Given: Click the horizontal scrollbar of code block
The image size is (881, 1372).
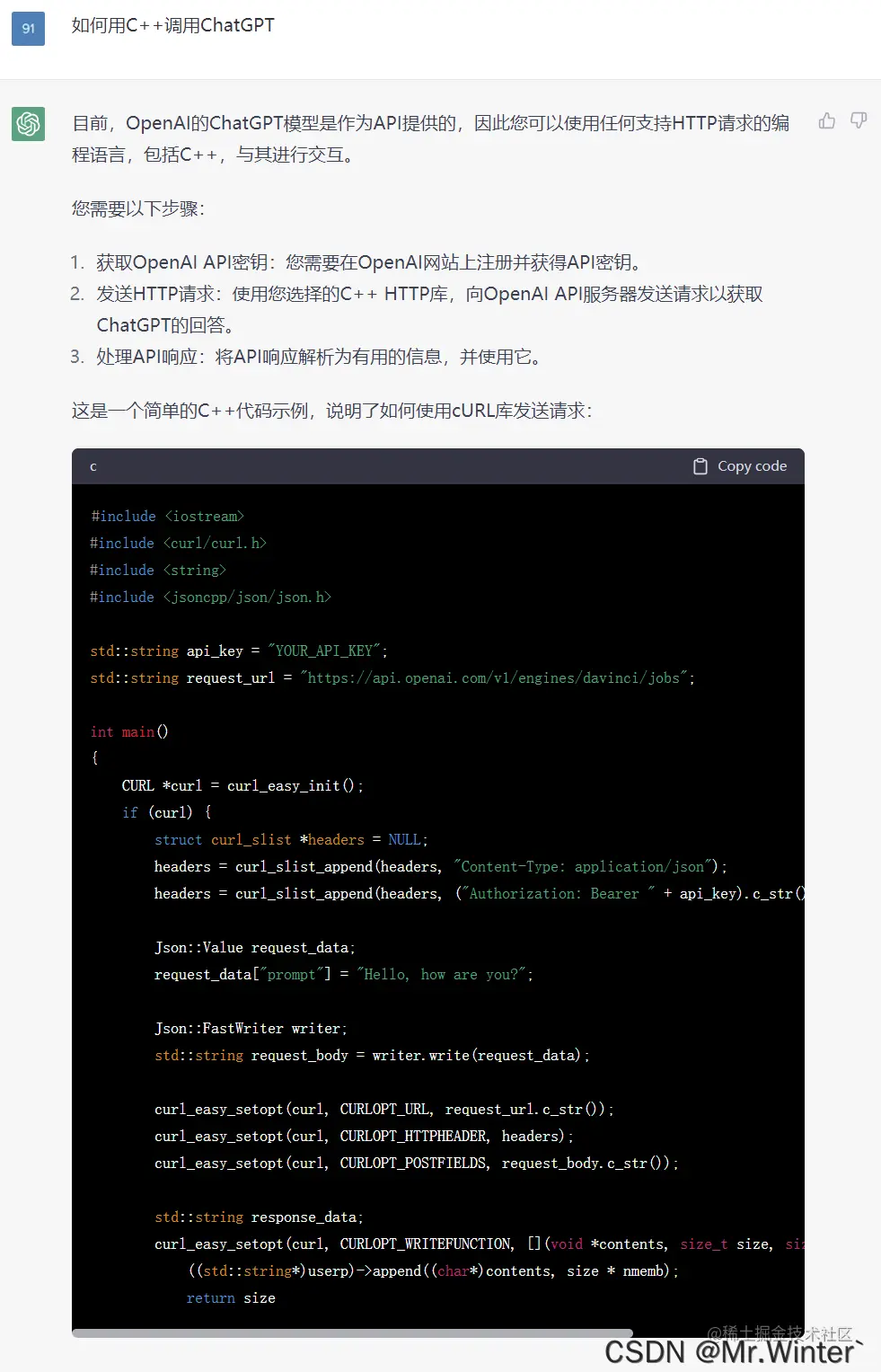Looking at the screenshot, I should pos(352,1333).
